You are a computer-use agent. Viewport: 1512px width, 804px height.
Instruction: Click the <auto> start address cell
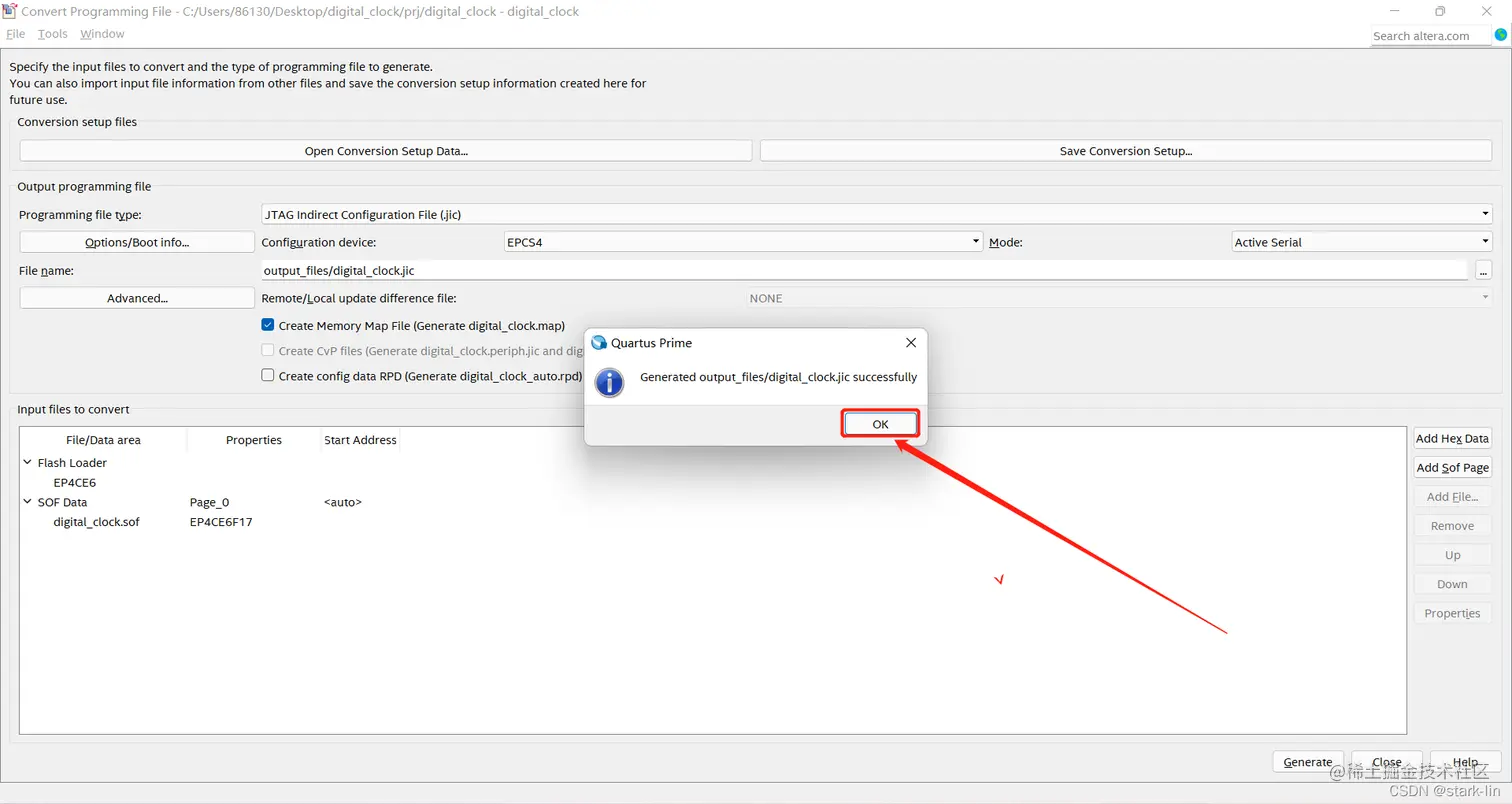pos(343,502)
